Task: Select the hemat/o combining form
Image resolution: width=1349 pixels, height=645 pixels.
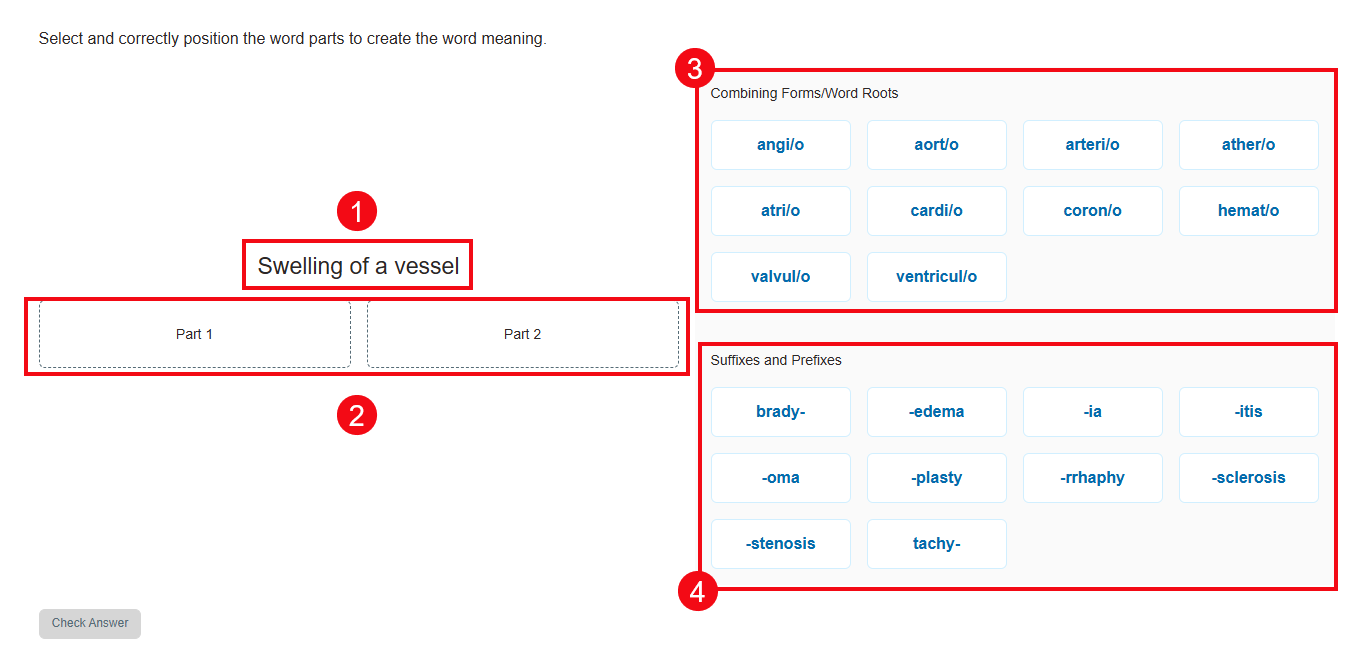Action: 1248,211
